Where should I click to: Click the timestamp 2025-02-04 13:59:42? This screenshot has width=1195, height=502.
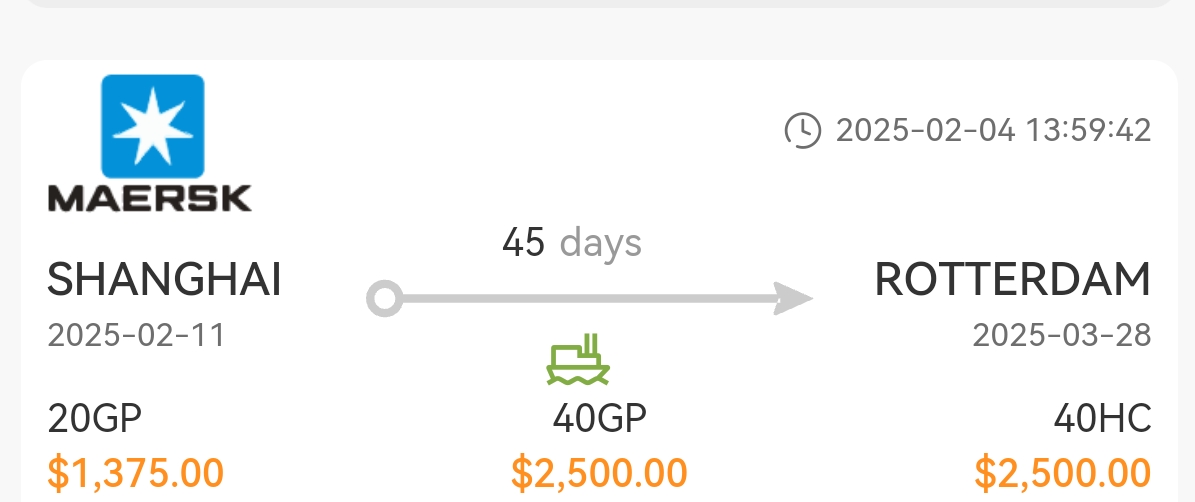pyautogui.click(x=993, y=130)
